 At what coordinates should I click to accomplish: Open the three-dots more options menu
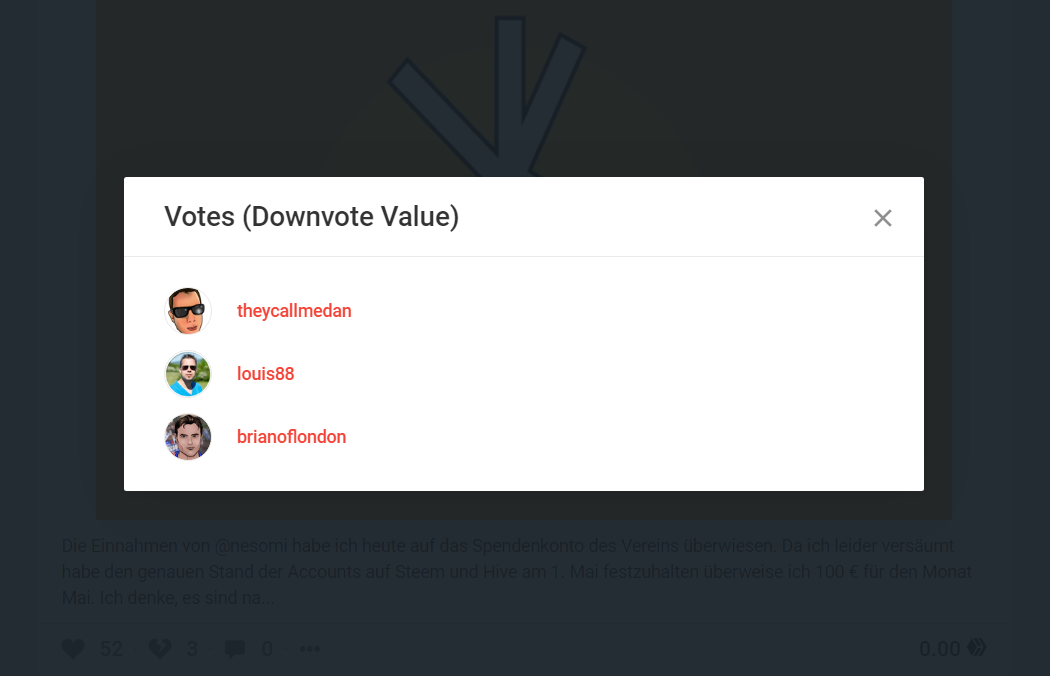click(x=310, y=649)
